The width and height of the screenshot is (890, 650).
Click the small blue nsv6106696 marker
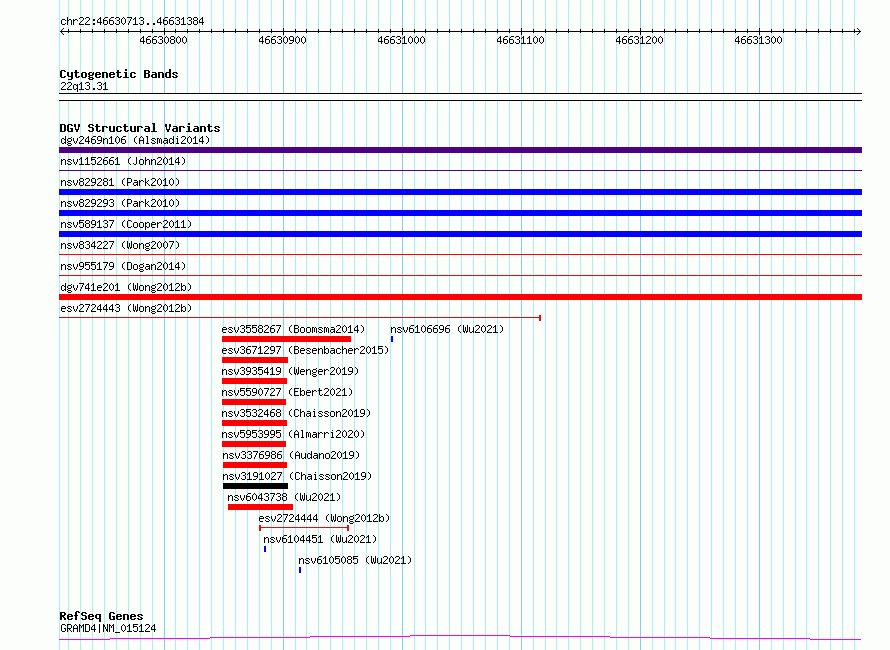392,339
